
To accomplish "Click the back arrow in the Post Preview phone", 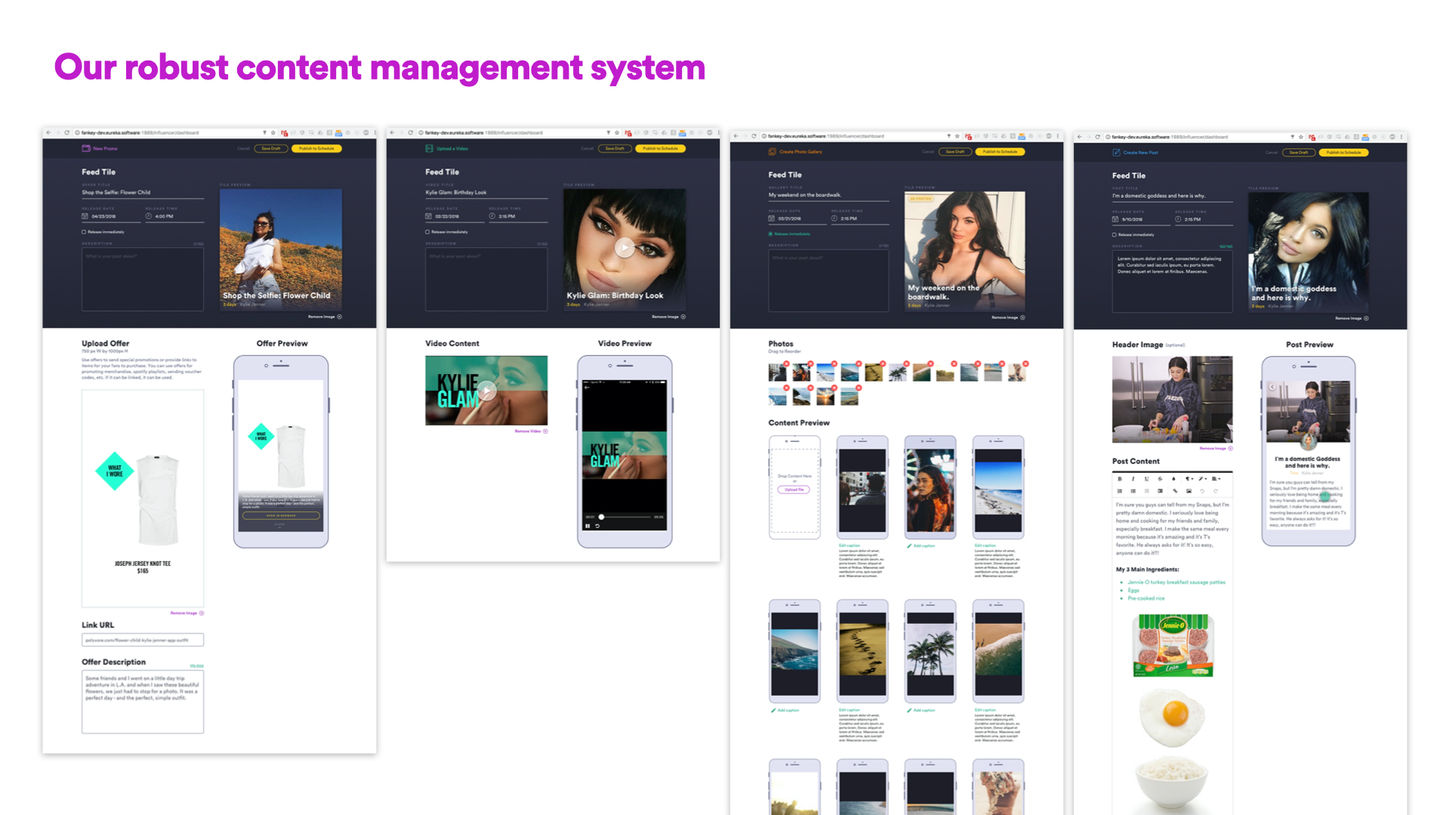I will coord(1272,386).
